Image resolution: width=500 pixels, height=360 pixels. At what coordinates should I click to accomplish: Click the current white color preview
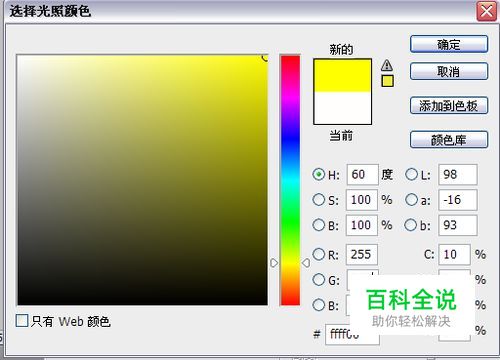coord(342,108)
